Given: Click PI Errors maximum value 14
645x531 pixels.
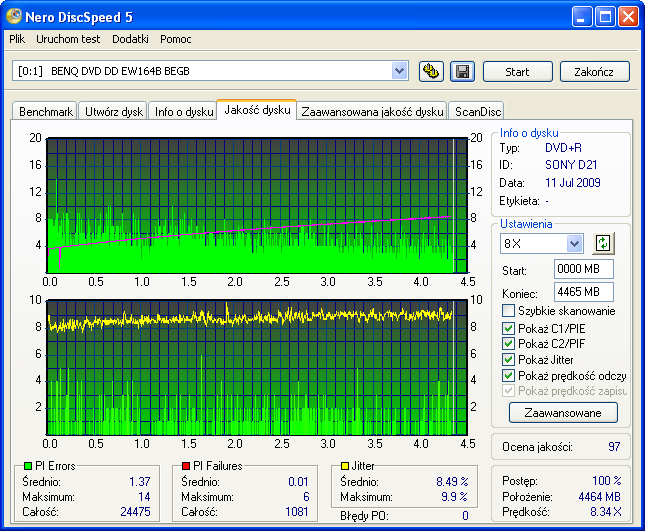Looking at the screenshot, I should click(144, 496).
